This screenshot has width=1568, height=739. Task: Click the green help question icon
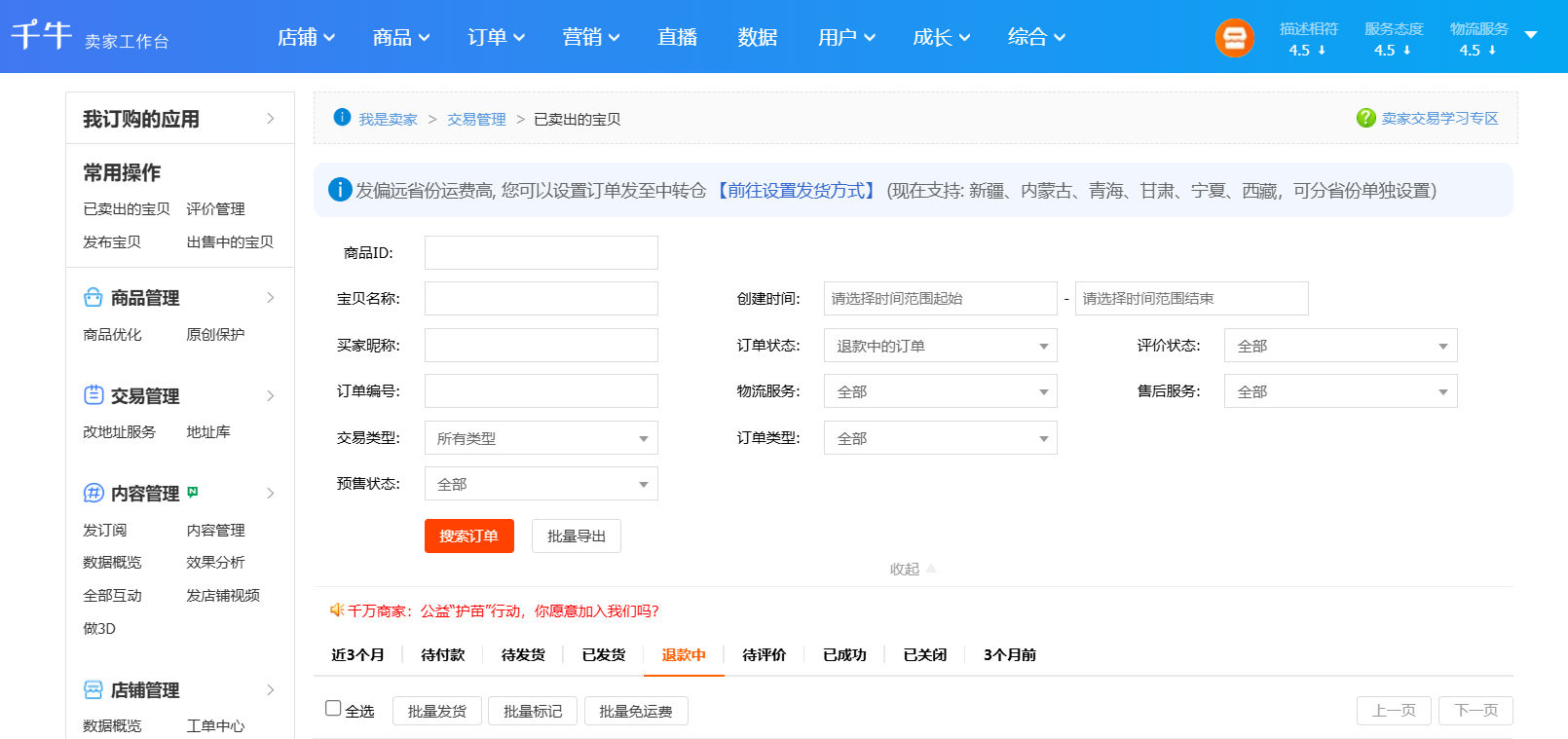(1365, 118)
